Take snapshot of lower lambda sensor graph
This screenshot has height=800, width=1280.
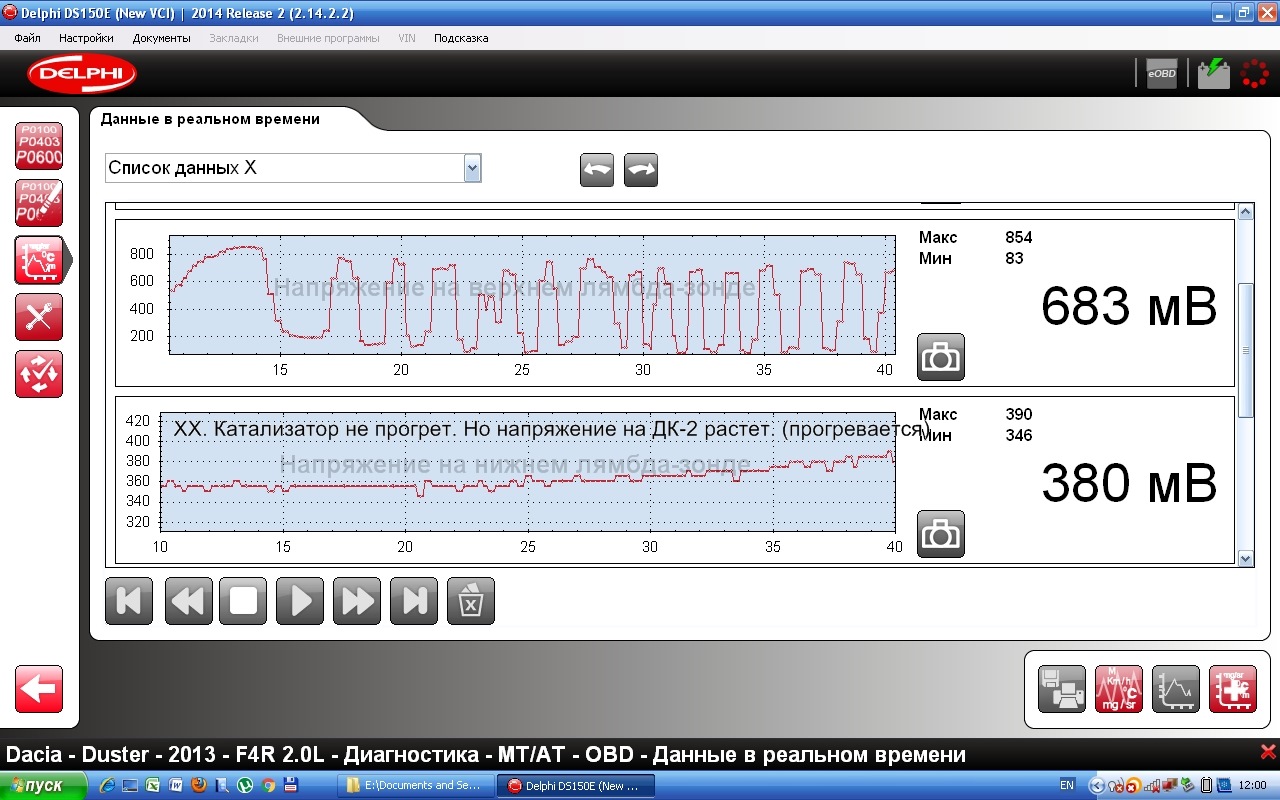[x=941, y=534]
